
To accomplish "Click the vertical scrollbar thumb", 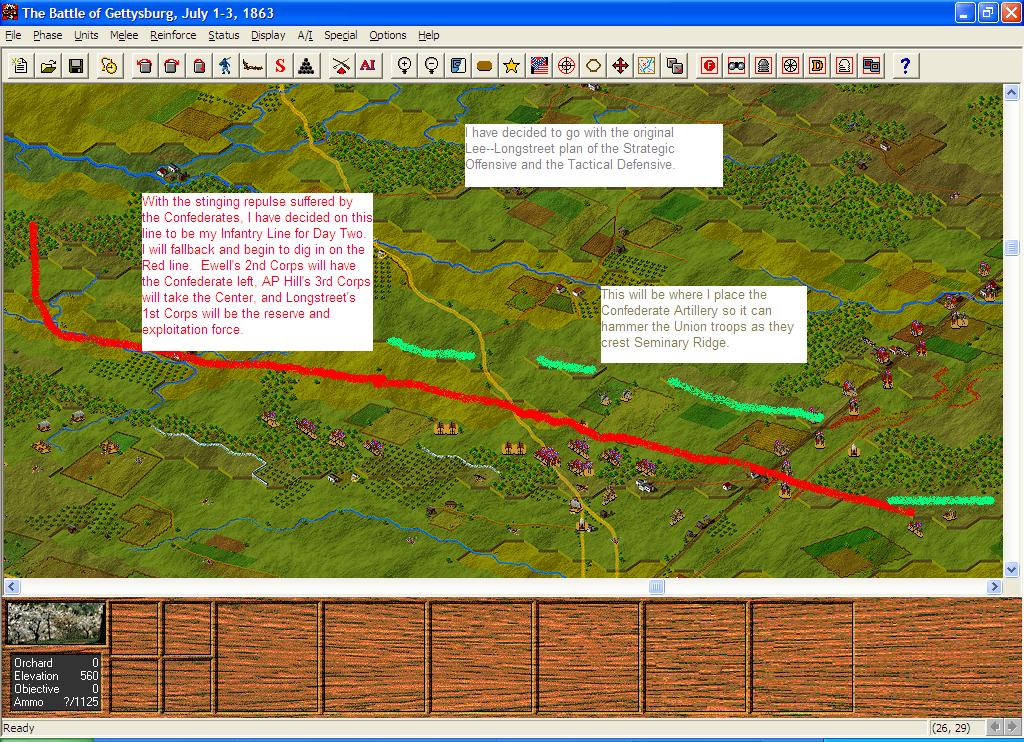I will 1012,247.
